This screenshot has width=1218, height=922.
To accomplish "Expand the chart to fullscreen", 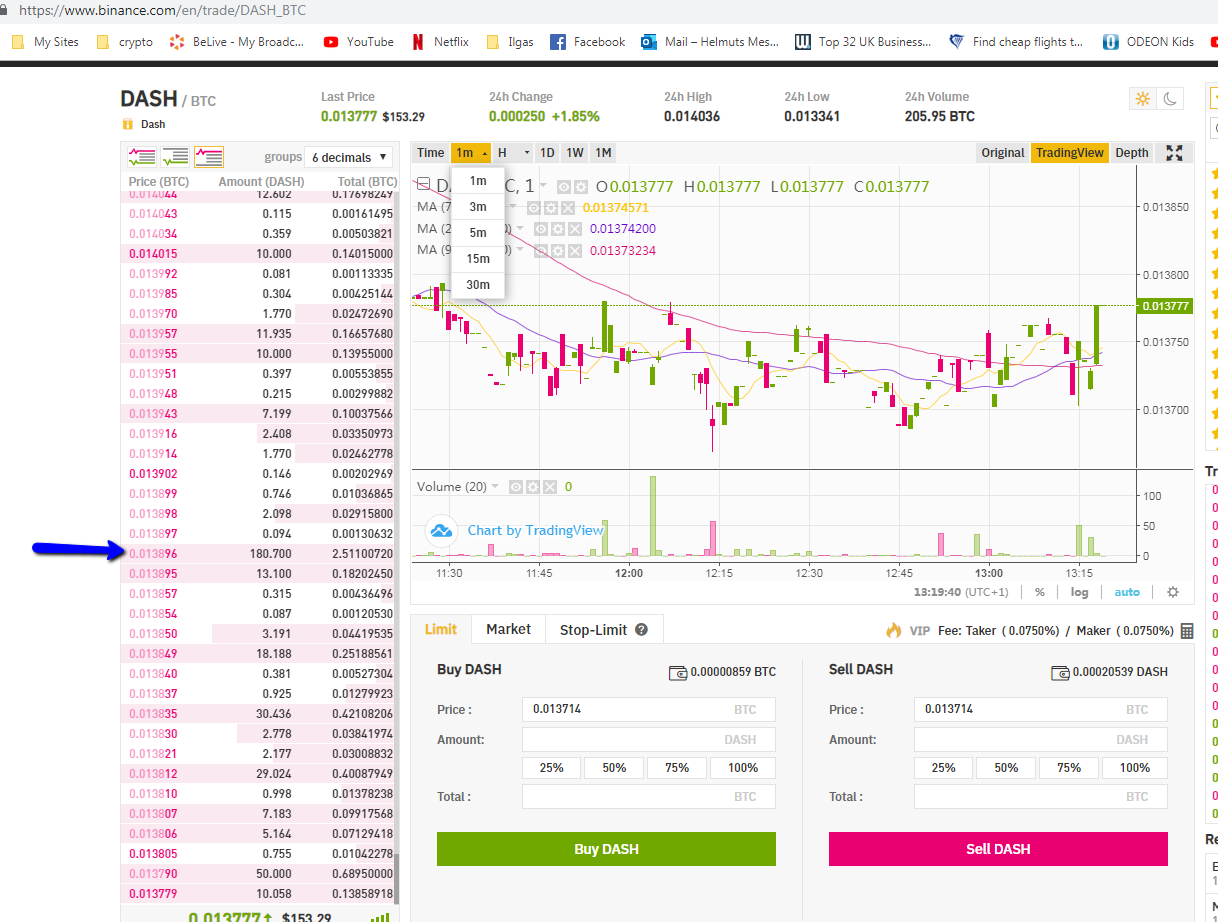I will pyautogui.click(x=1175, y=153).
